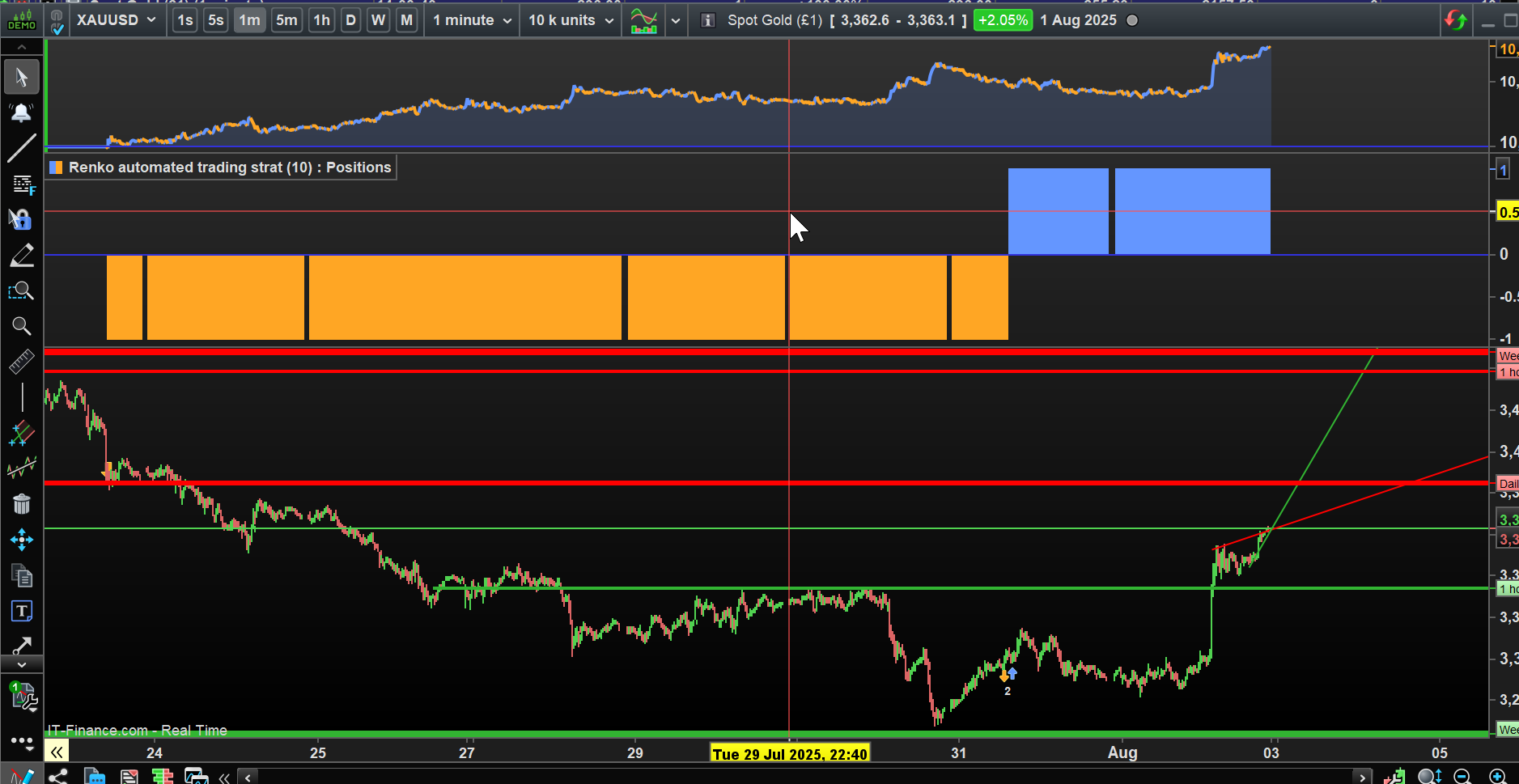The height and width of the screenshot is (784, 1519).
Task: Toggle the real-time status dot
Action: pyautogui.click(x=1132, y=20)
